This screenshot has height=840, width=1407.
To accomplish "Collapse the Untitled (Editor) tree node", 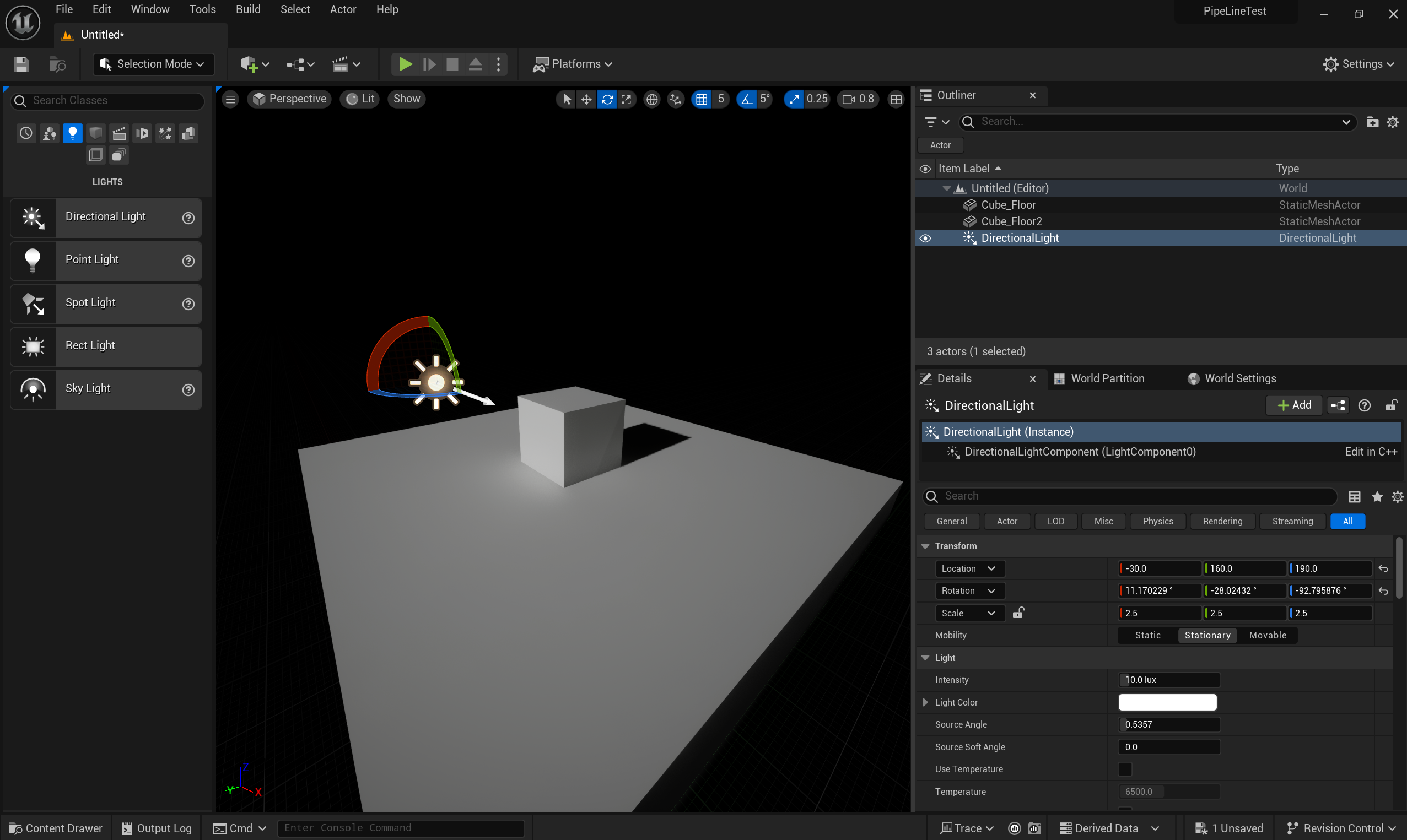I will [x=946, y=188].
